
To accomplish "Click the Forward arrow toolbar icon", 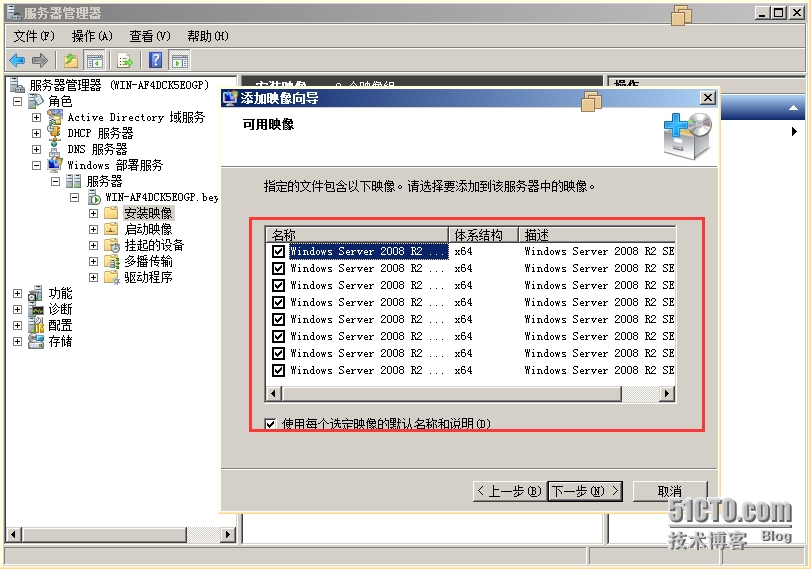I will pos(40,61).
